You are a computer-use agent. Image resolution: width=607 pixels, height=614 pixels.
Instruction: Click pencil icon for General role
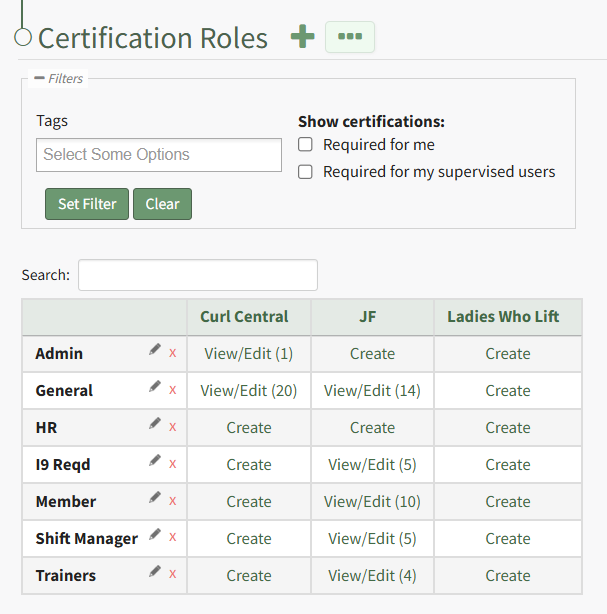(154, 387)
